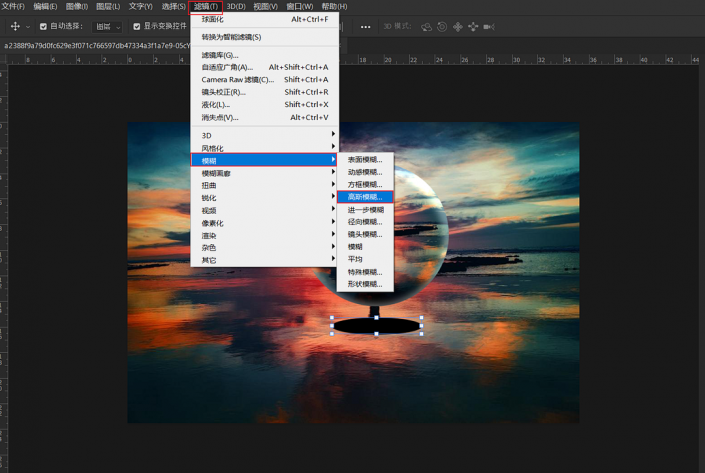This screenshot has height=473, width=705.
Task: Click the bottom-right transform handle of ellipse
Action: 422,333
